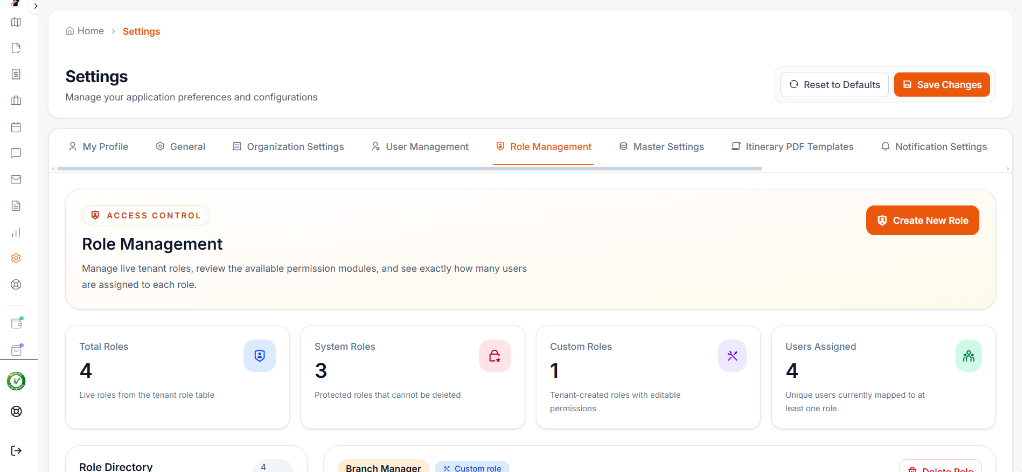1022x472 pixels.
Task: Open the bar chart reports icon
Action: pos(16,232)
